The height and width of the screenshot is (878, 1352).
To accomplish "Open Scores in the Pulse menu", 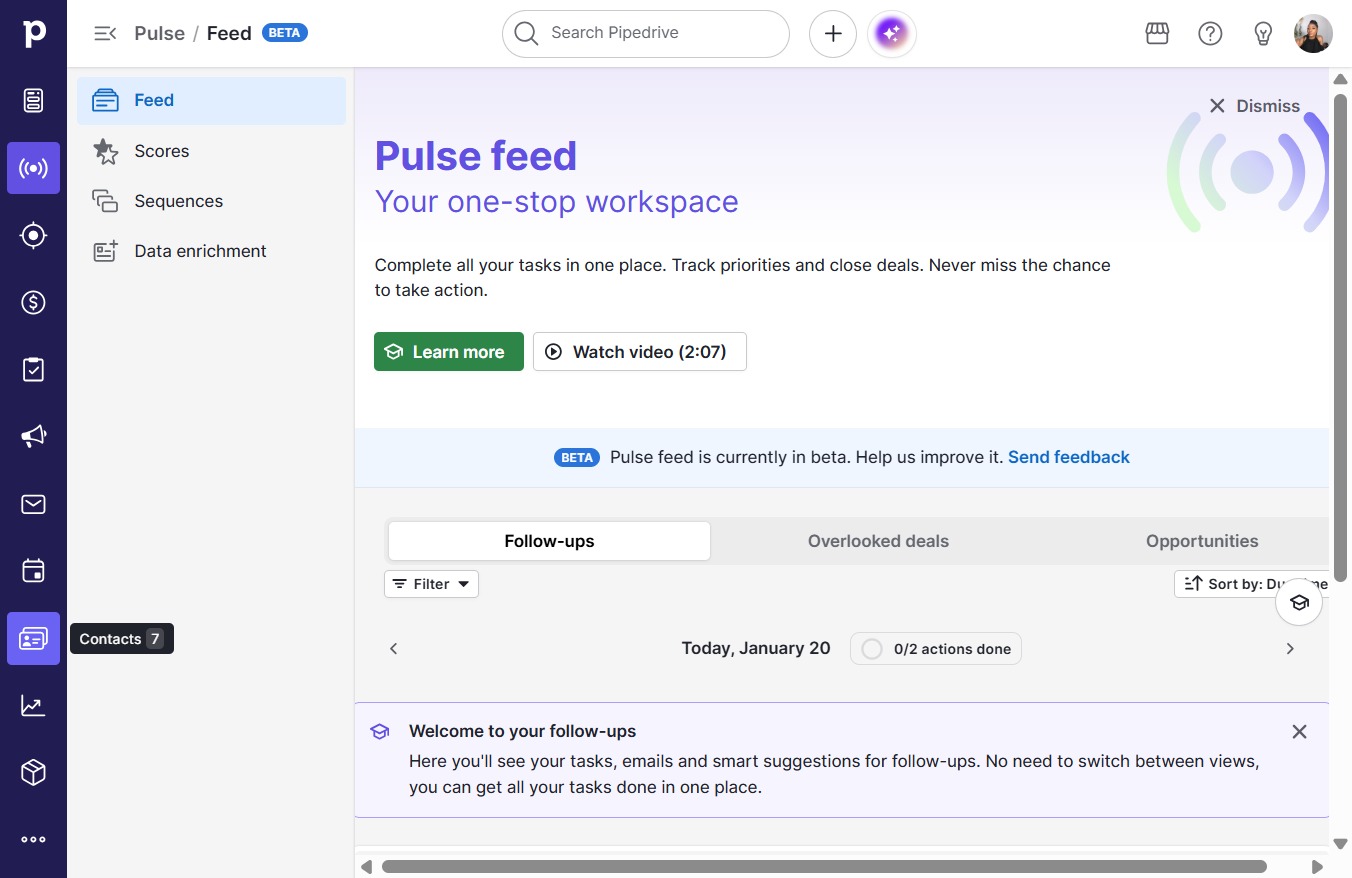I will (211, 151).
